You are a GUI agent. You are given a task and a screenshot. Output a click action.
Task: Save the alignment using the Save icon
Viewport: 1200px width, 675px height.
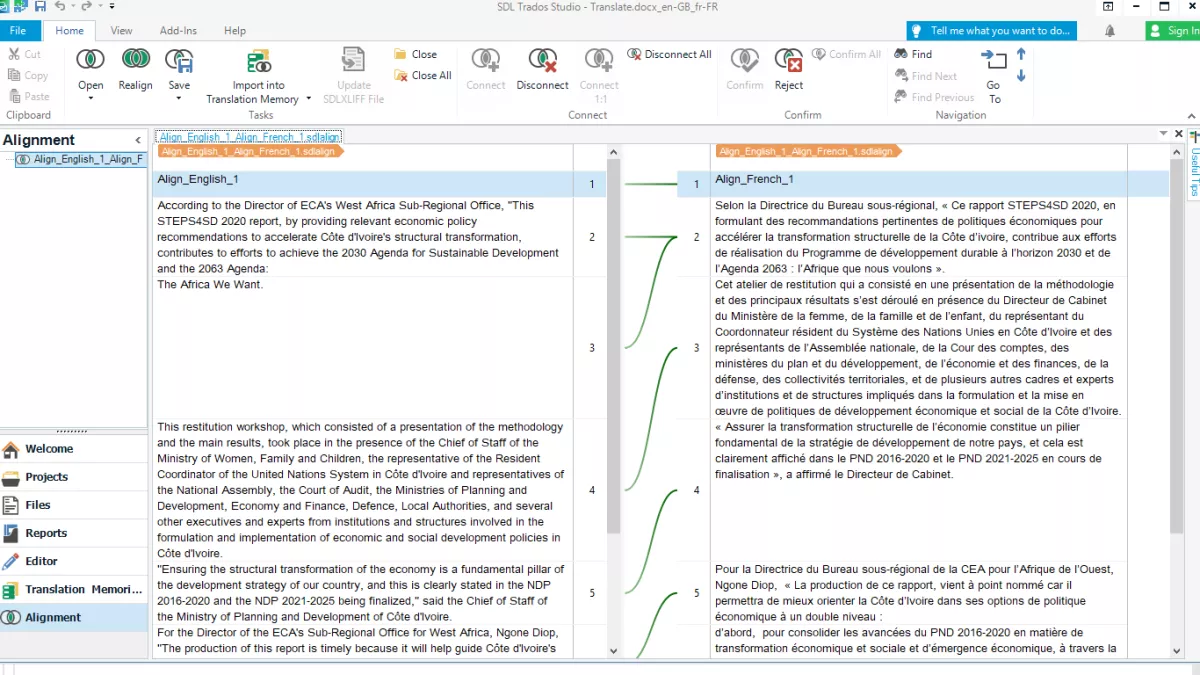pos(179,62)
